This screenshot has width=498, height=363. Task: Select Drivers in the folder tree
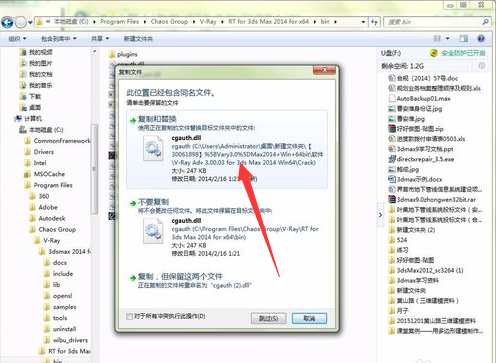44,152
